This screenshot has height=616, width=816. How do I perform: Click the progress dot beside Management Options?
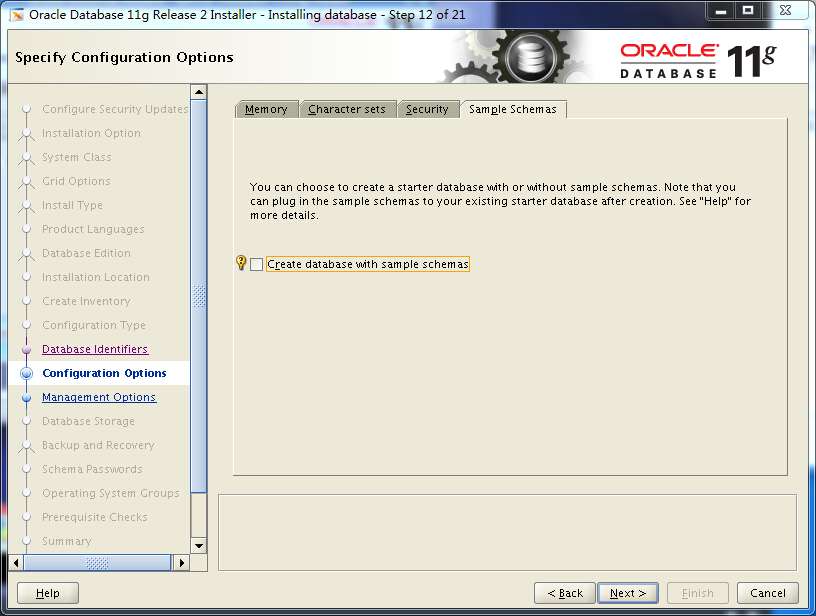pos(26,397)
